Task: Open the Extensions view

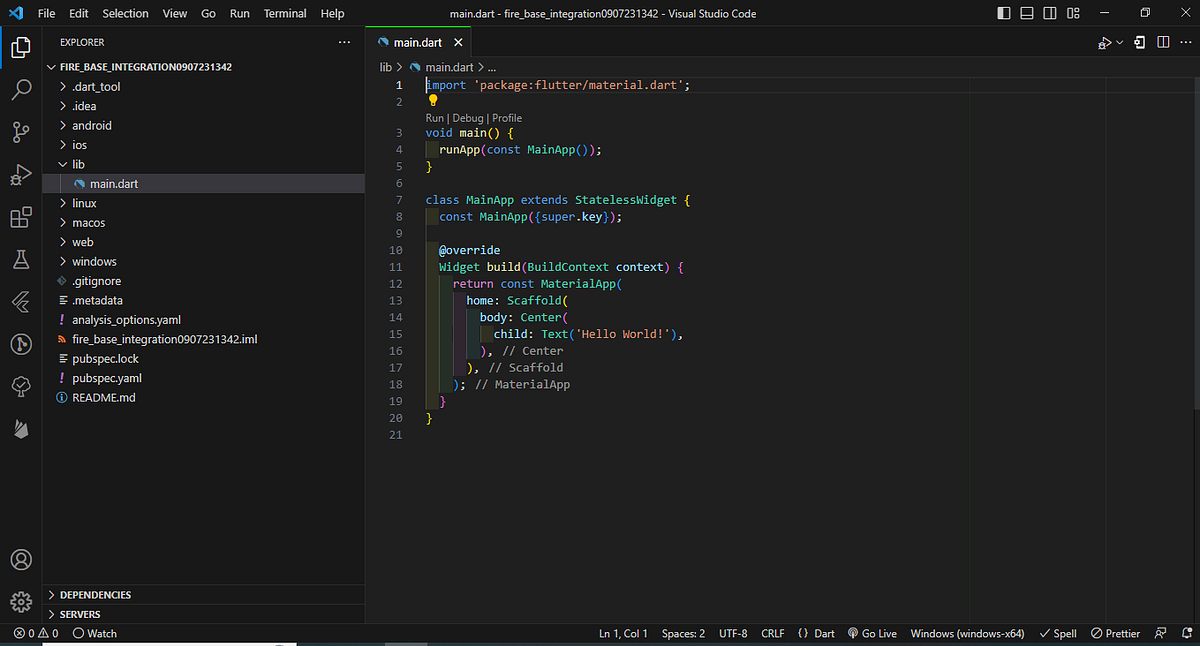Action: (x=21, y=218)
